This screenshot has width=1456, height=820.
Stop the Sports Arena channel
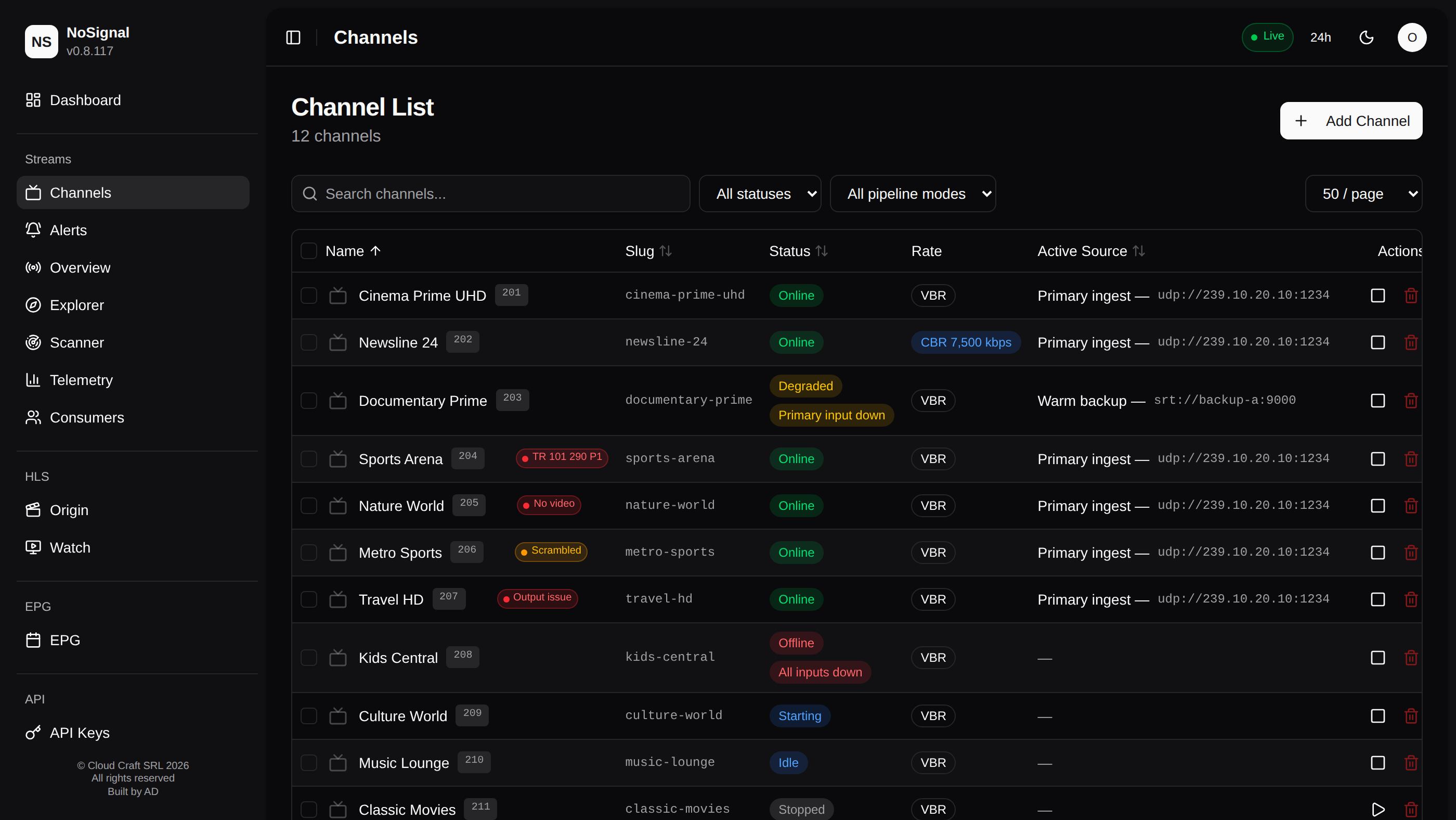(x=1377, y=458)
